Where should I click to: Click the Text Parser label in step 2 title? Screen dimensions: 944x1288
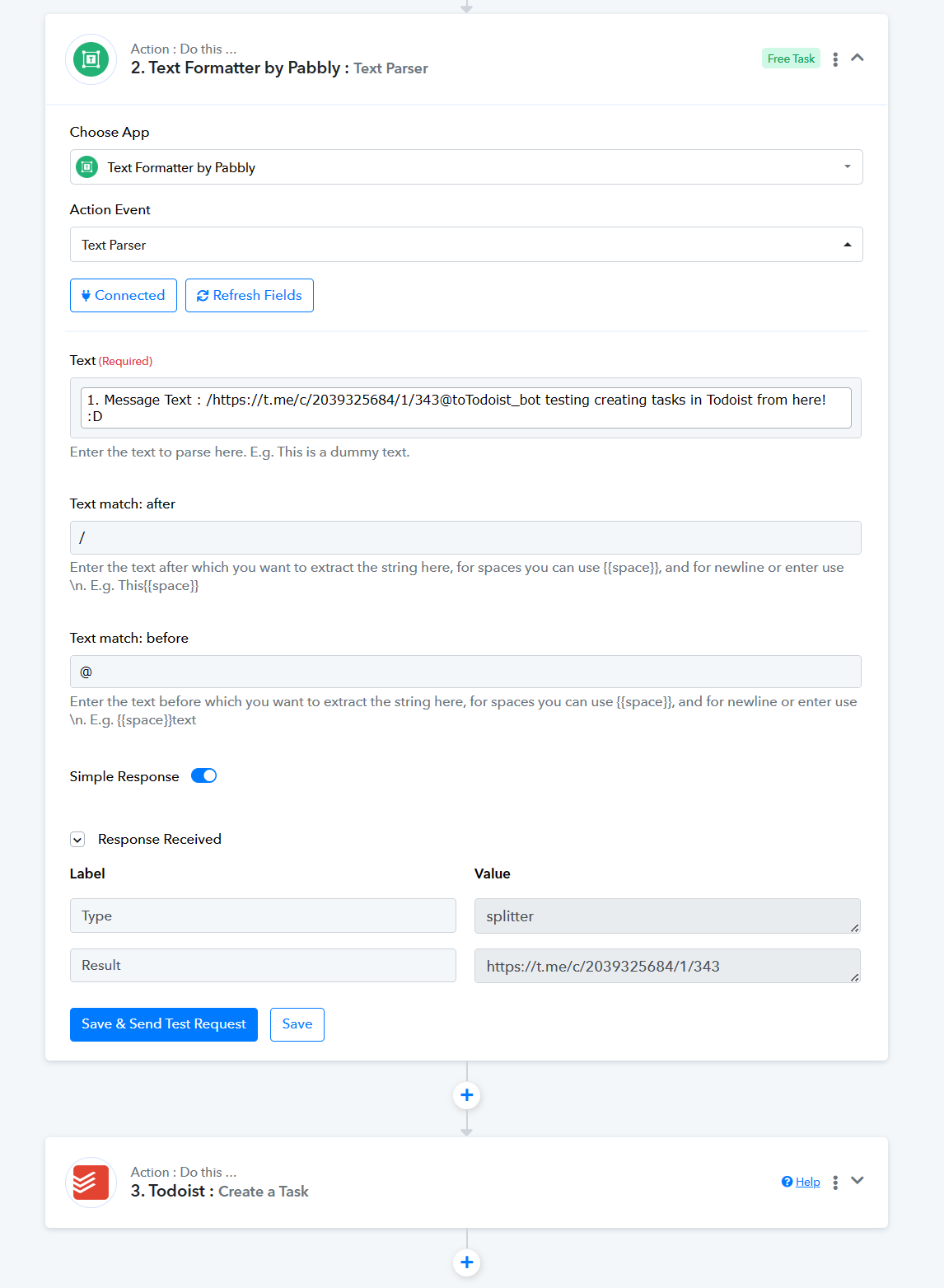(391, 68)
